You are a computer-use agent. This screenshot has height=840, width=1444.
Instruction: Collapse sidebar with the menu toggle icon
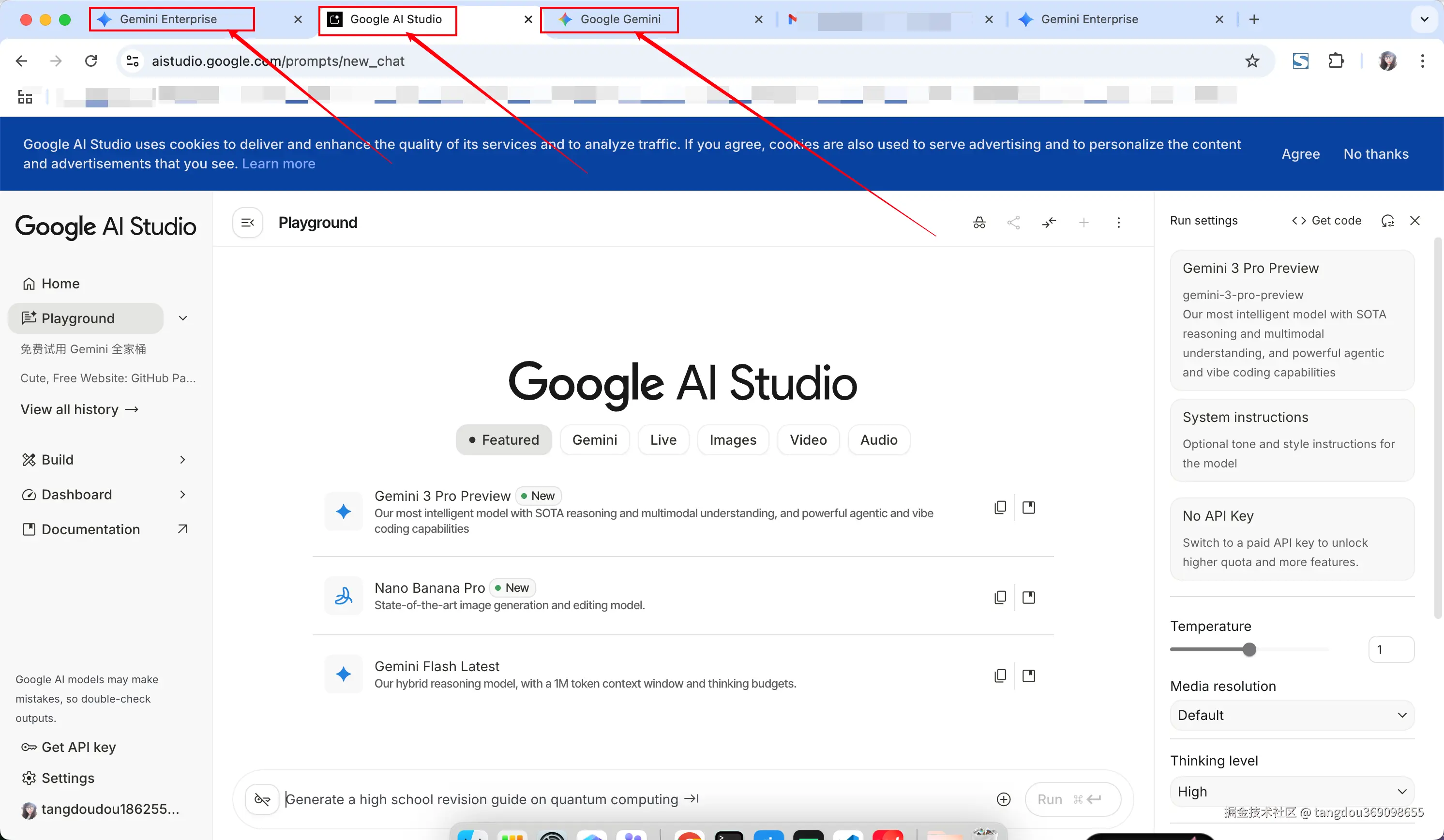[248, 222]
